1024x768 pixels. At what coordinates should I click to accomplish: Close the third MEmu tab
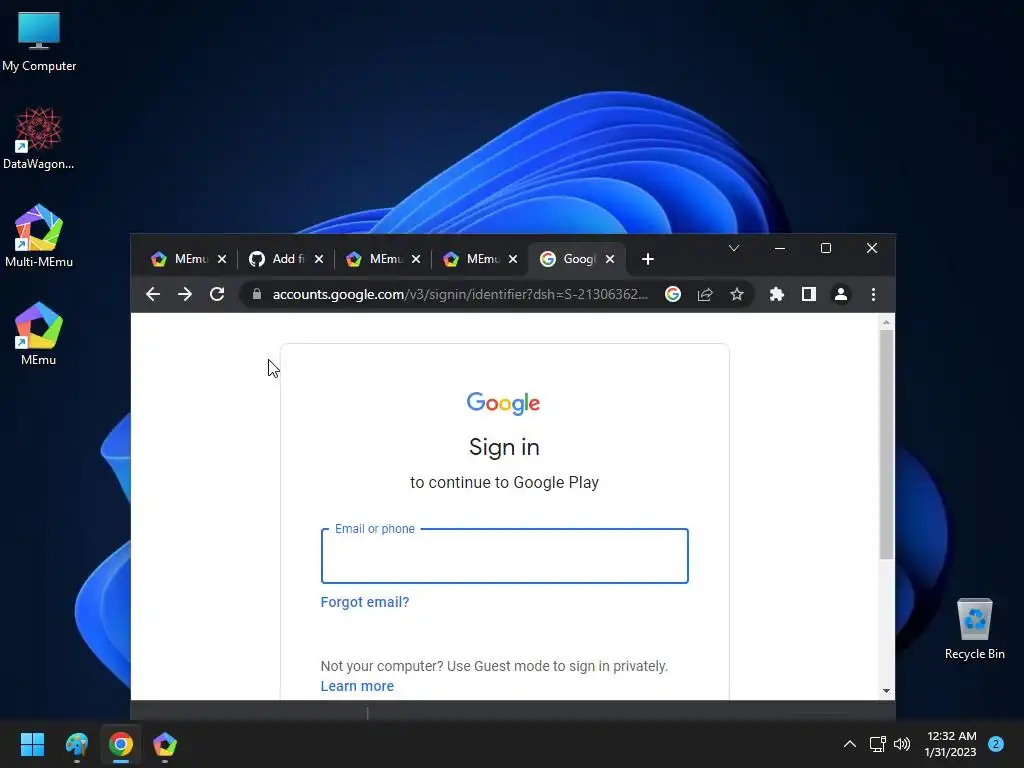[x=513, y=259]
